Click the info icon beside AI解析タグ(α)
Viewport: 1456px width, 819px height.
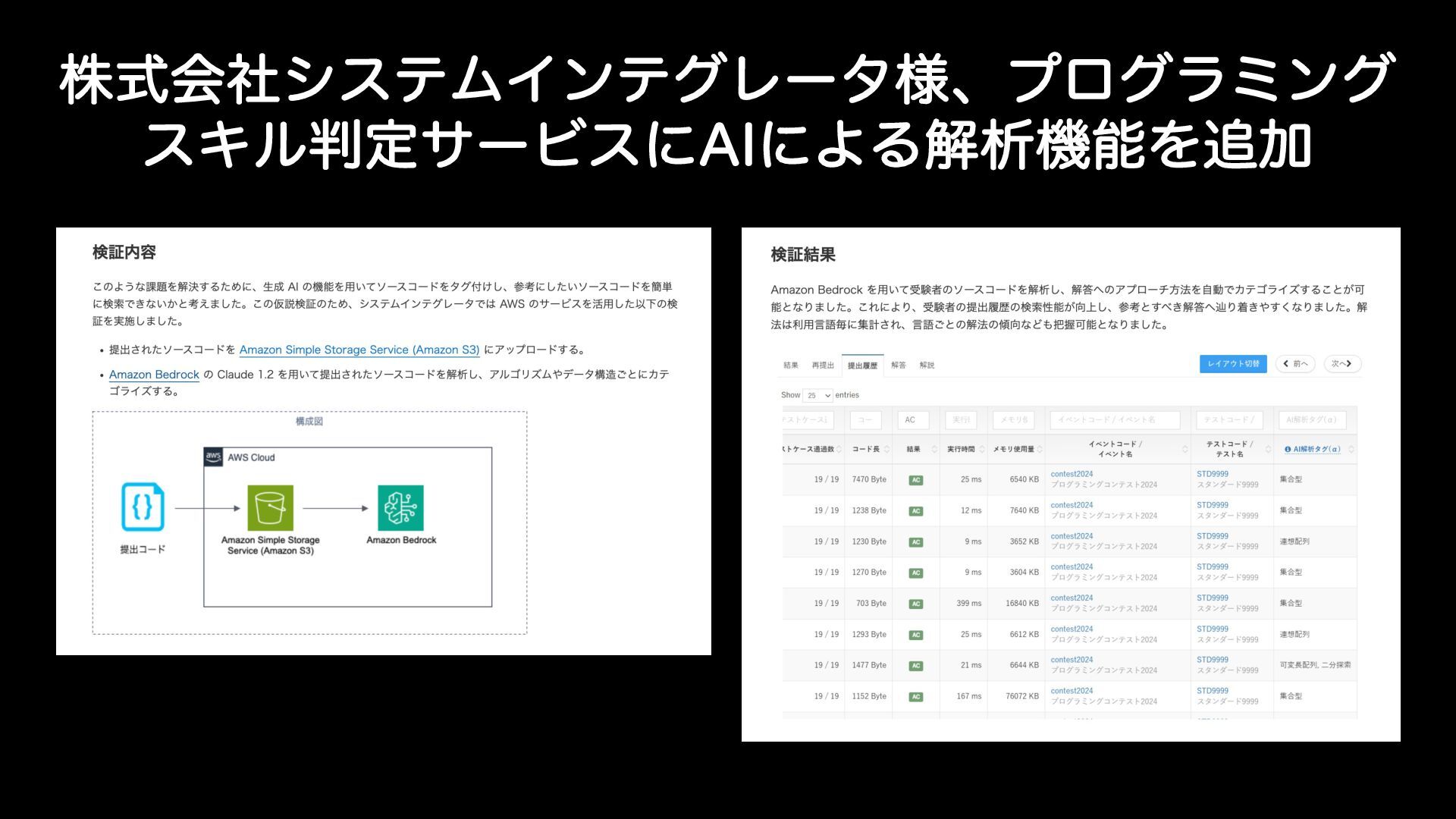1288,450
